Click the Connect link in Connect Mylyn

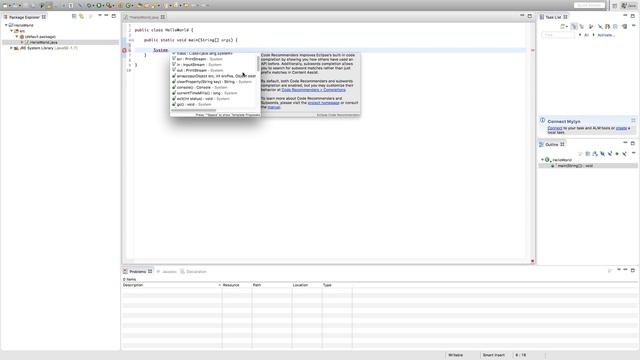(554, 128)
